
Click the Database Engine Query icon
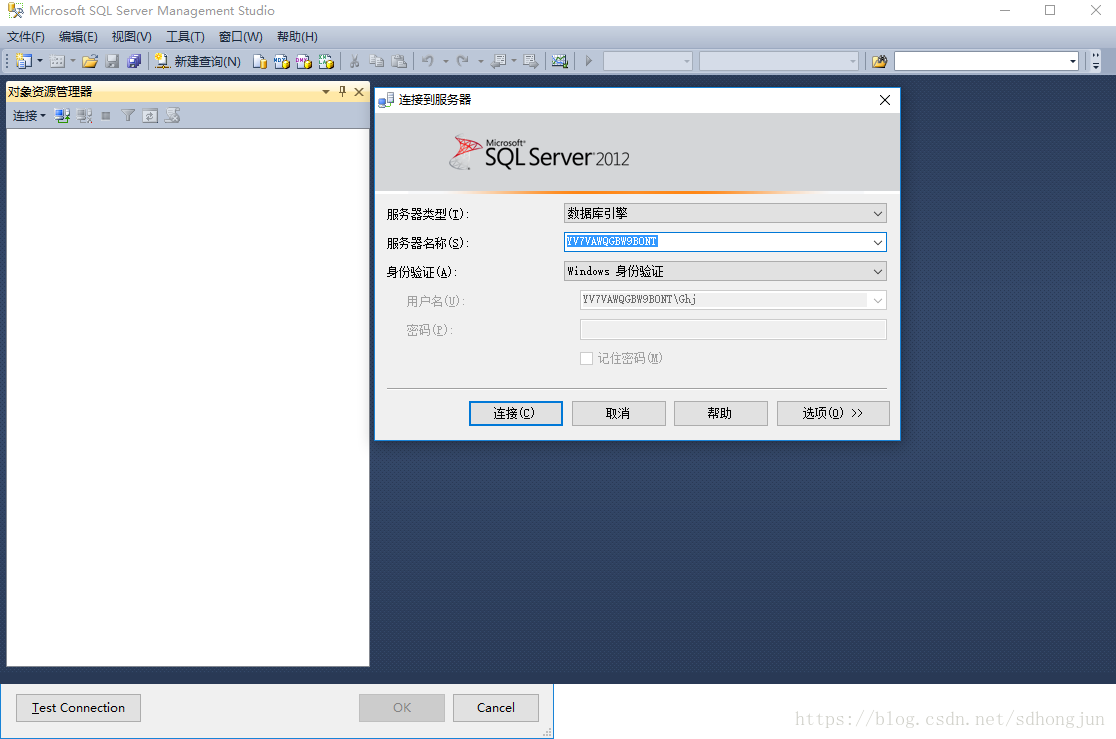pyautogui.click(x=260, y=61)
